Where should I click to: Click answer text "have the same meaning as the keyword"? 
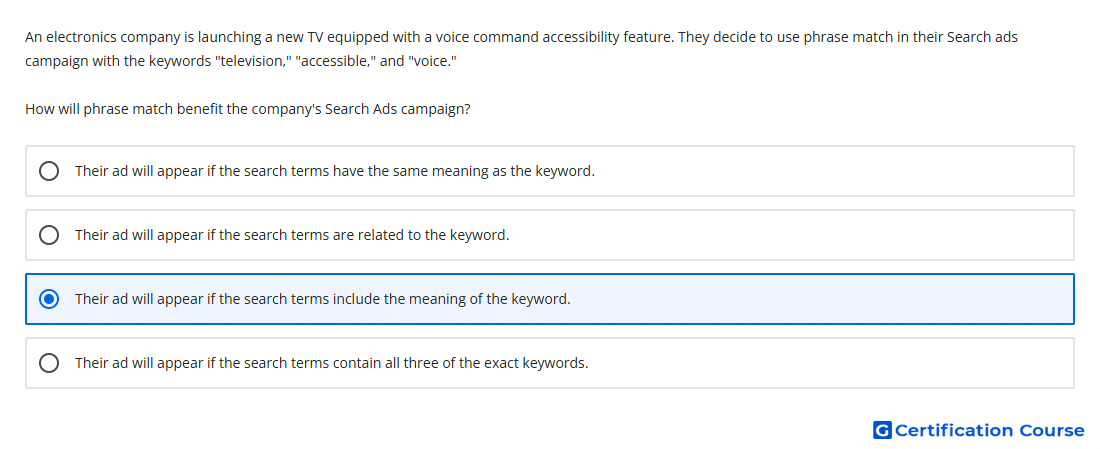463,171
